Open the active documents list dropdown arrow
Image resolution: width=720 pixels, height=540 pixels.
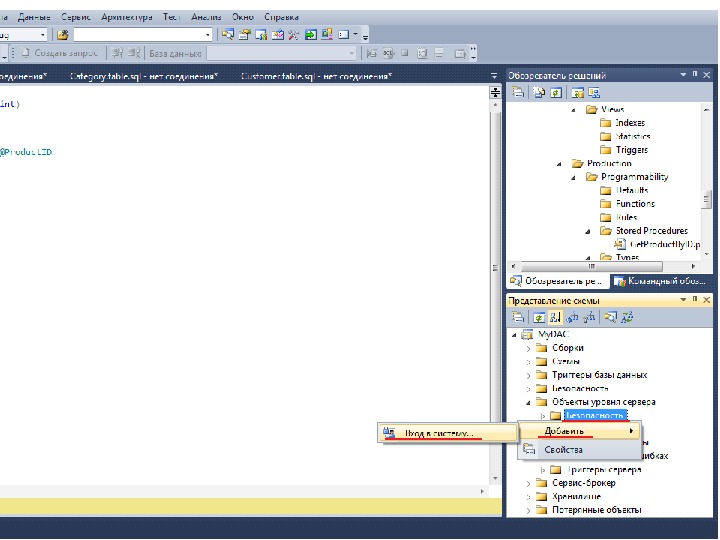(x=494, y=76)
